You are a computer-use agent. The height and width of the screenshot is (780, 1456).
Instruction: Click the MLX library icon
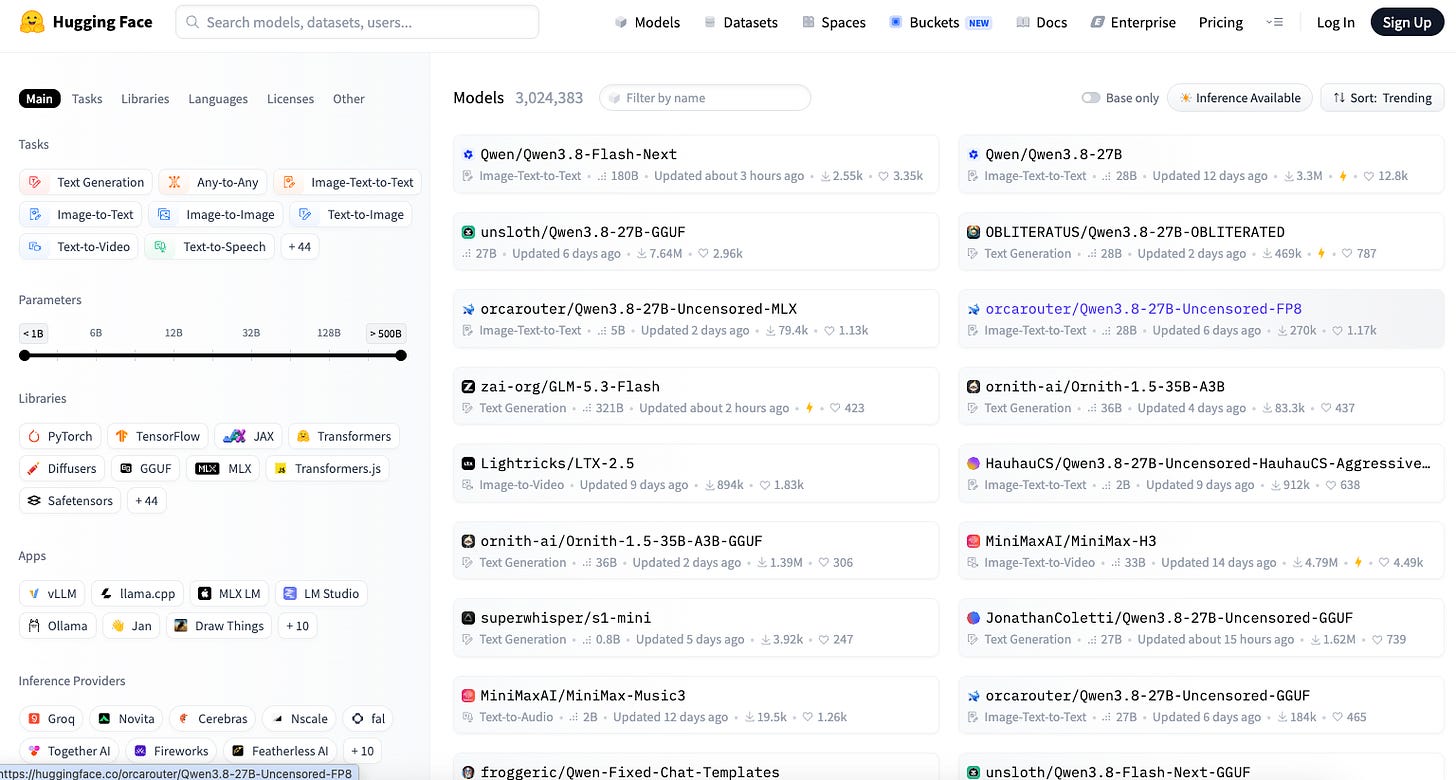coord(207,468)
